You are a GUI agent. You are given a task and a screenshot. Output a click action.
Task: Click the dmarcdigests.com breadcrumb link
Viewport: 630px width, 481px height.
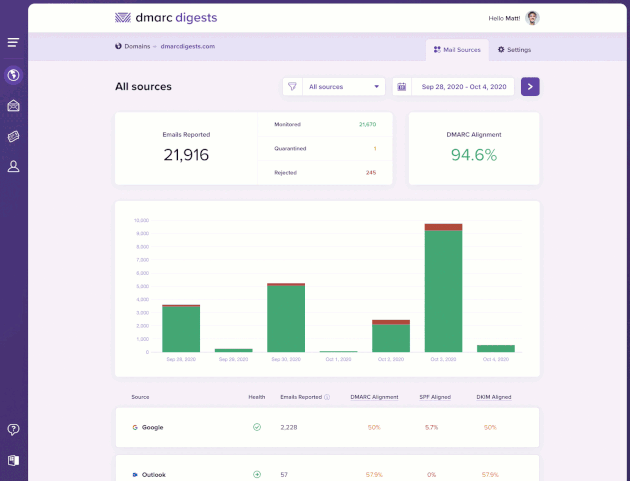pos(188,46)
